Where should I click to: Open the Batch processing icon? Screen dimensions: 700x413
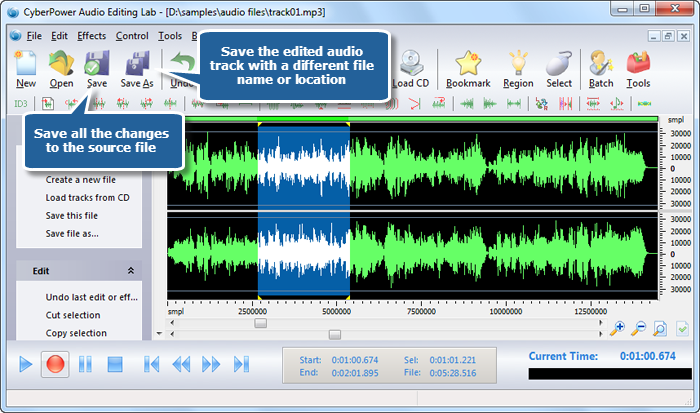600,63
